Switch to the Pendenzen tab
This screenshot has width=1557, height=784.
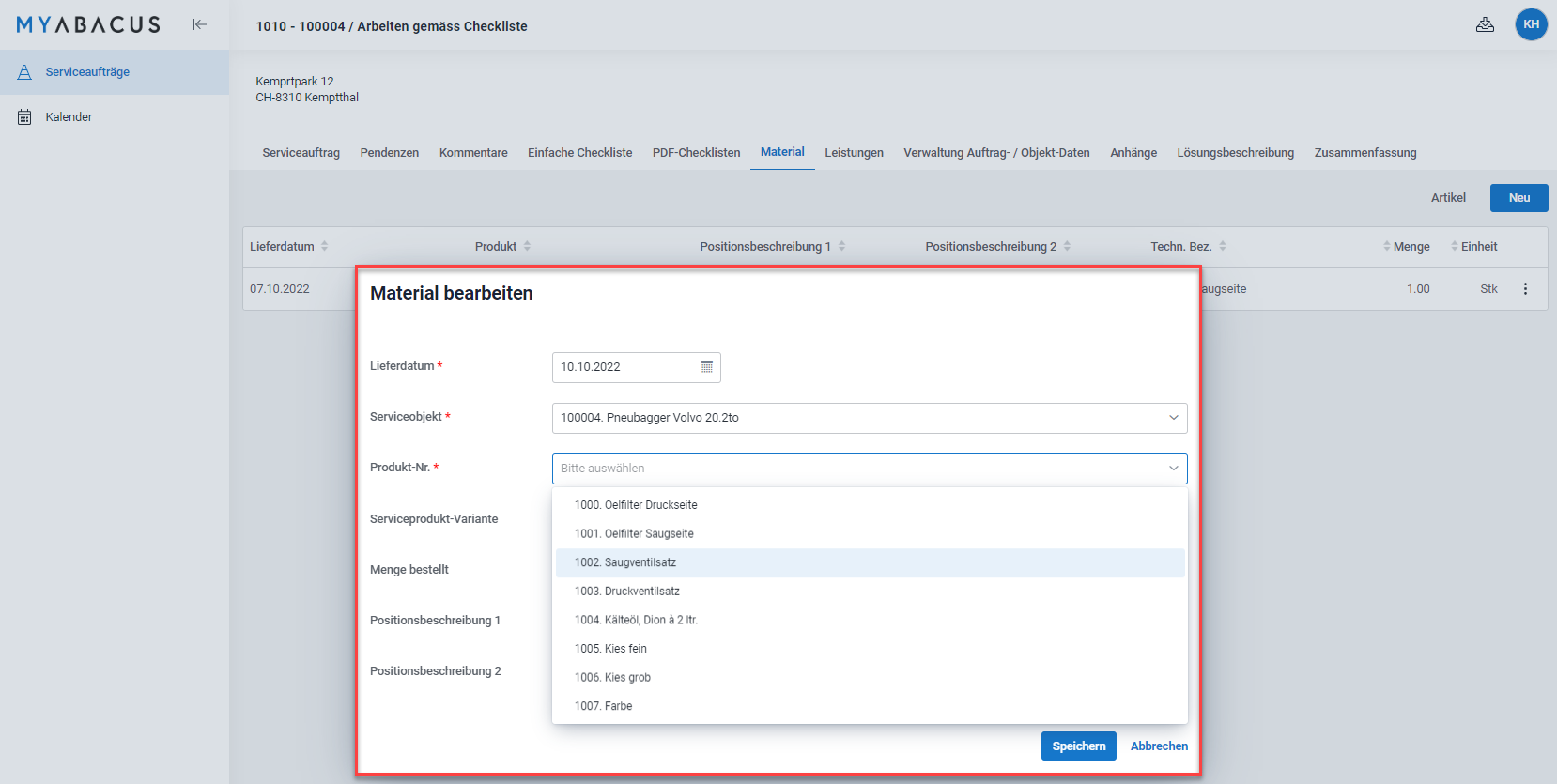point(389,153)
